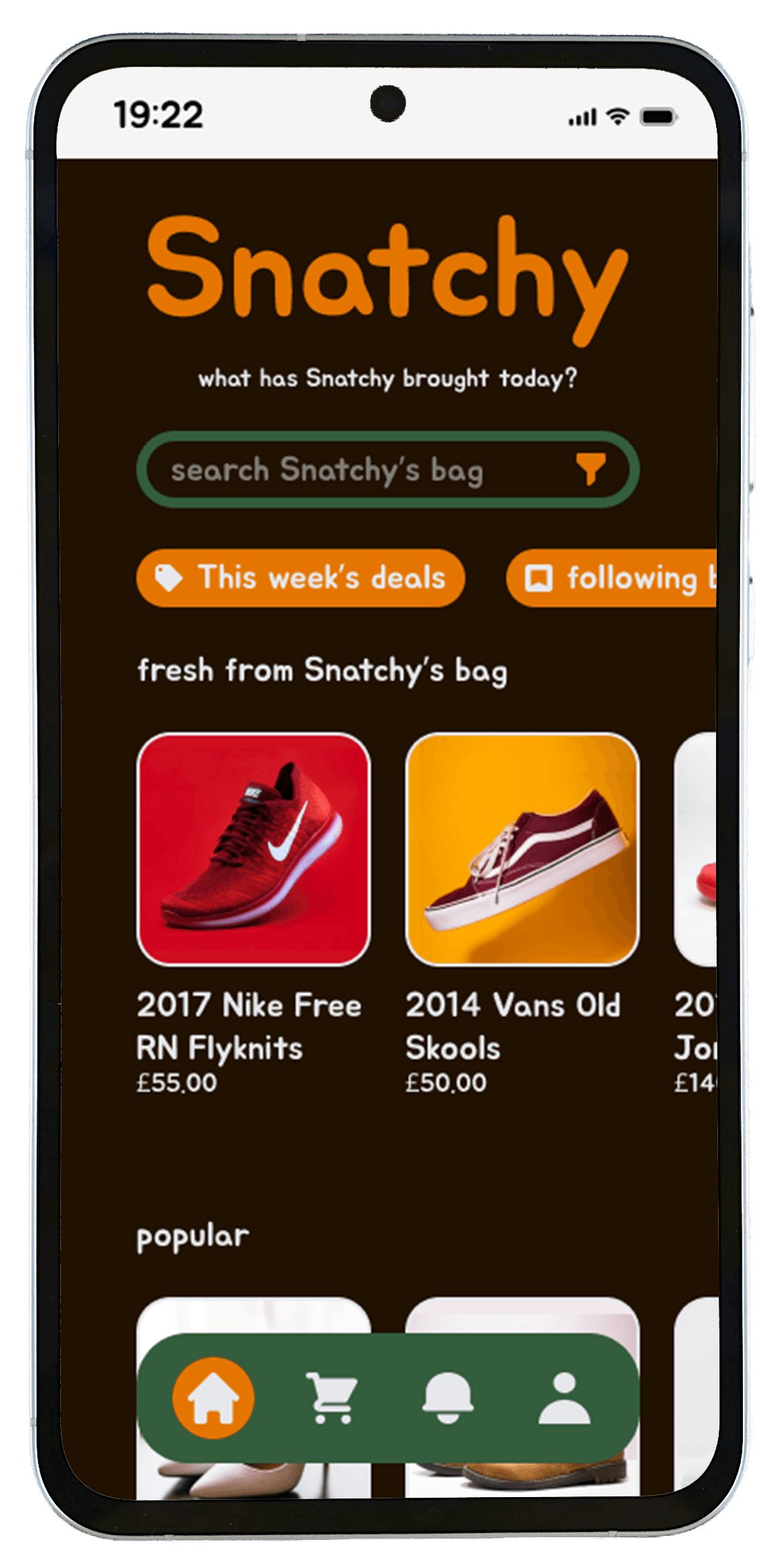Tap the Snatchy logo heading
The image size is (783, 1568).
tap(387, 280)
